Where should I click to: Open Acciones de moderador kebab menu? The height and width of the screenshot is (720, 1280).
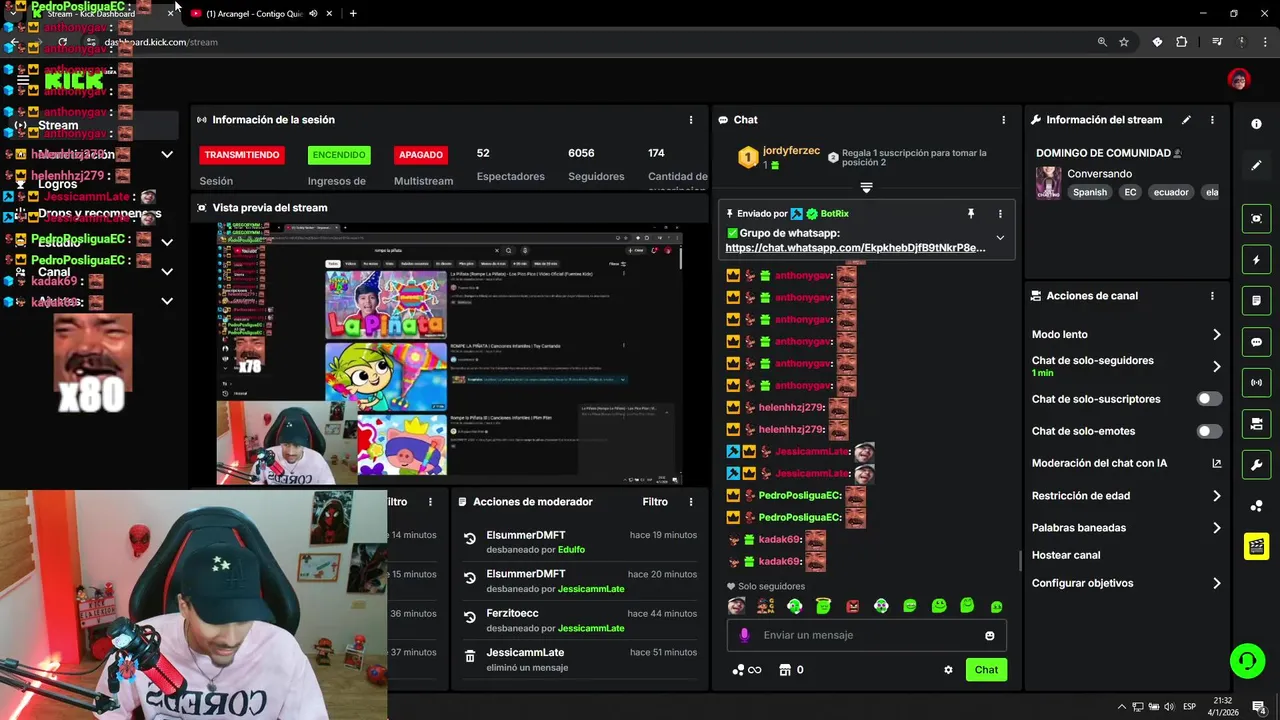coord(691,502)
